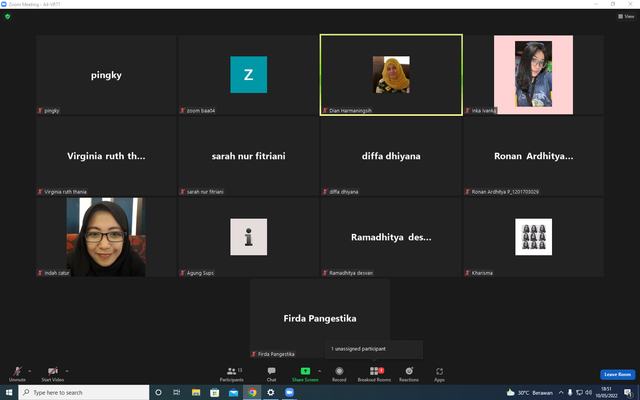This screenshot has height=400, width=640.
Task: Open Task View on the taskbar
Action: point(176,392)
